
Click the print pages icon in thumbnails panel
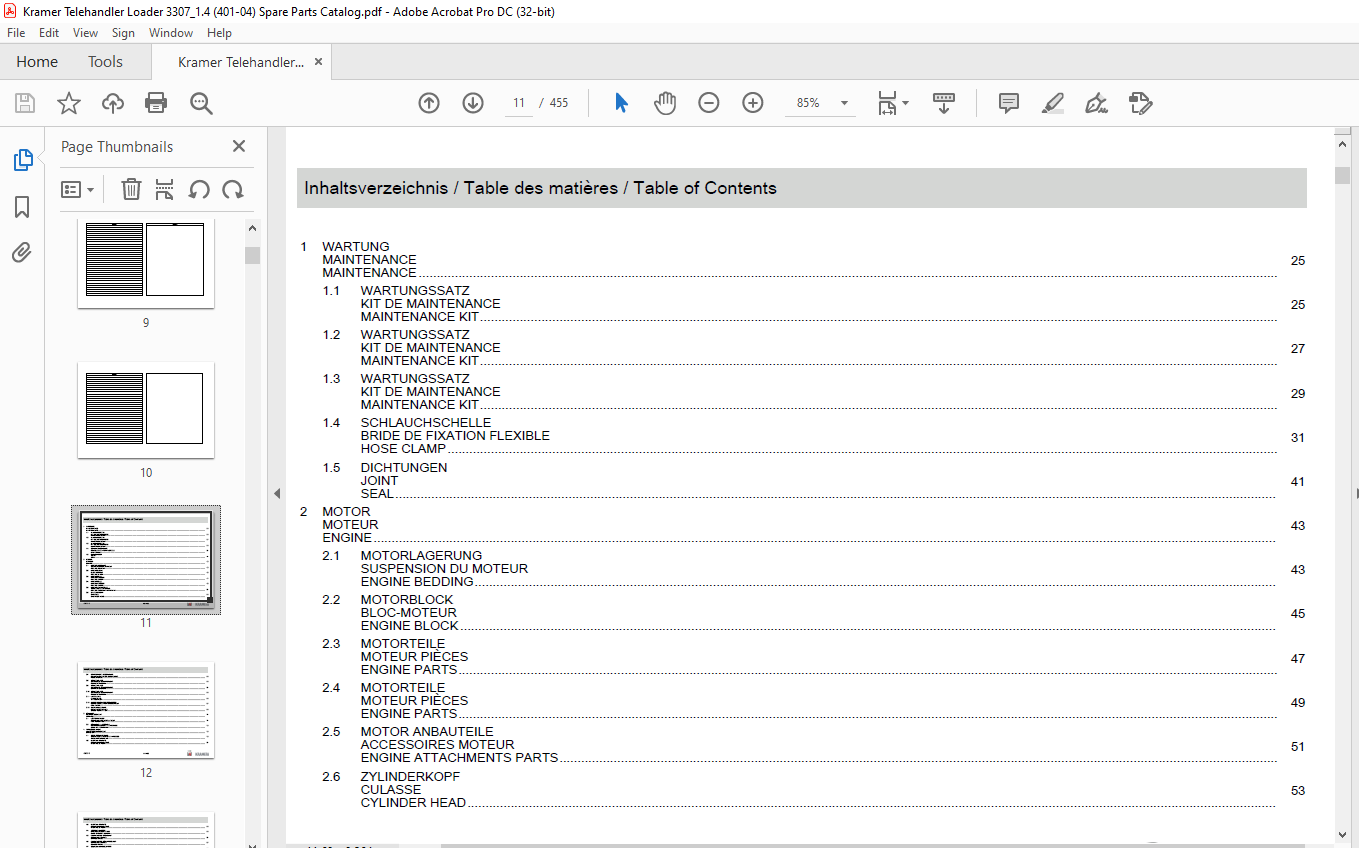coord(165,189)
